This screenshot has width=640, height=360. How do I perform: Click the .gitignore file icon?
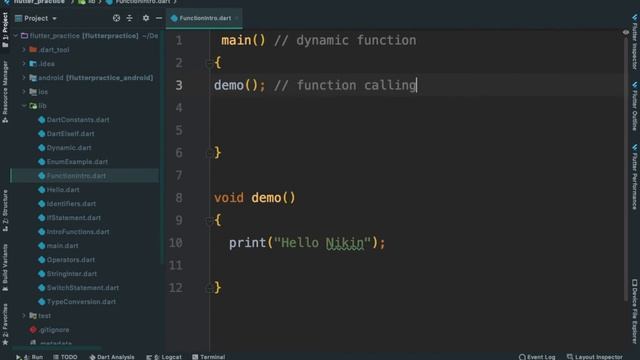33,330
